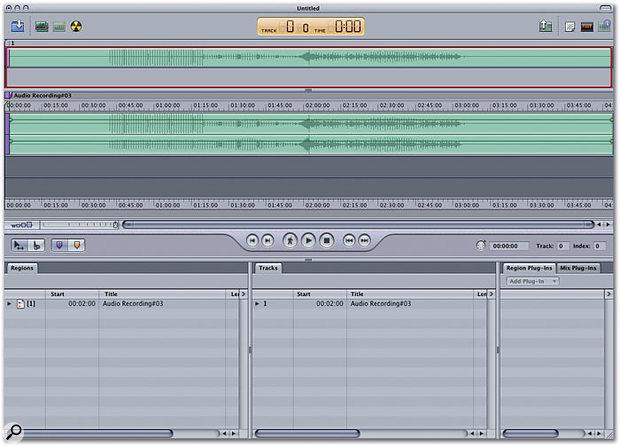This screenshot has width=620, height=446.
Task: Switch to the Mix Plug-Ins tab
Action: click(x=578, y=268)
